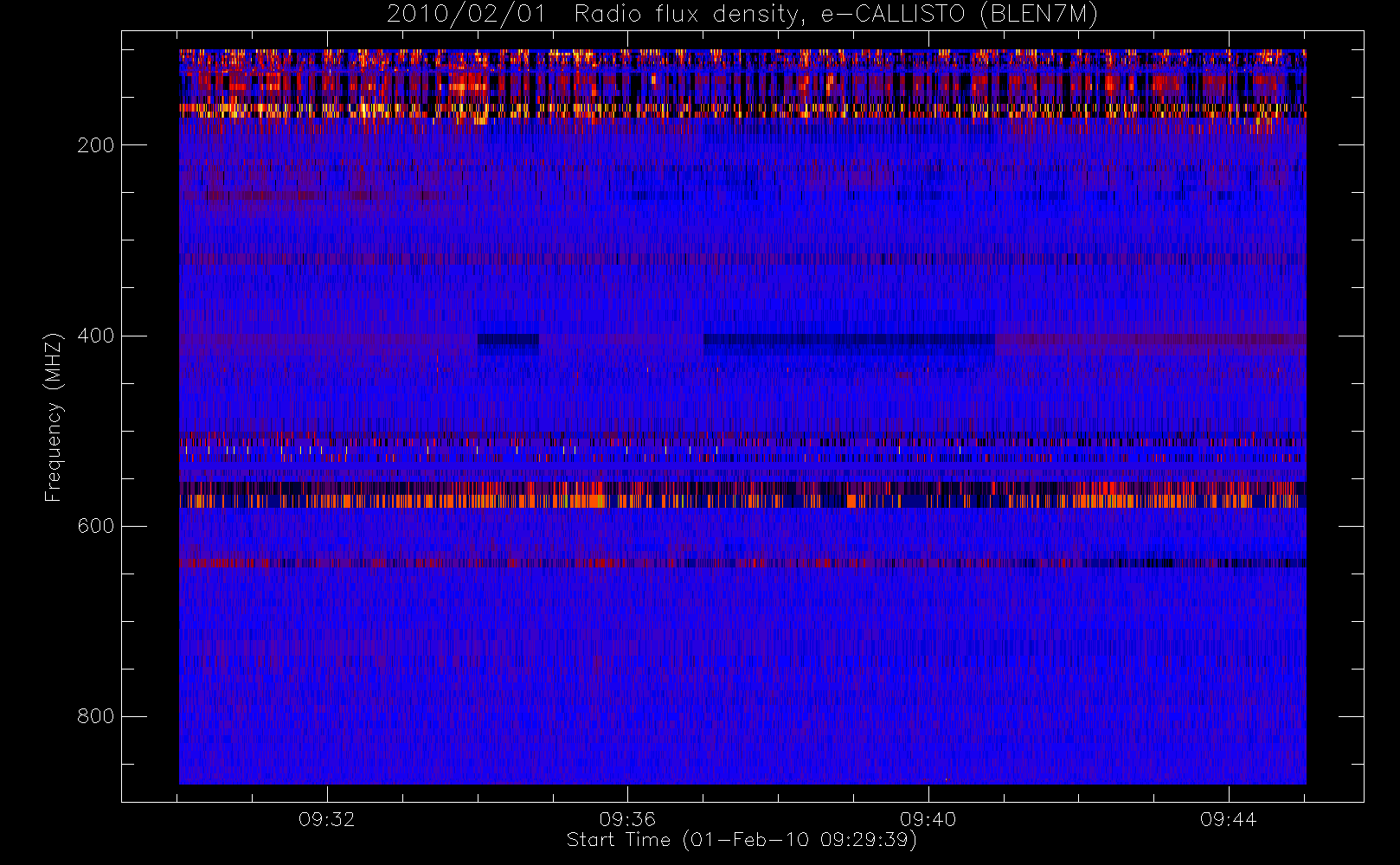
Task: Click the 'Start Time (01-Feb-10 09:29:39)' axis label
Action: 742,840
